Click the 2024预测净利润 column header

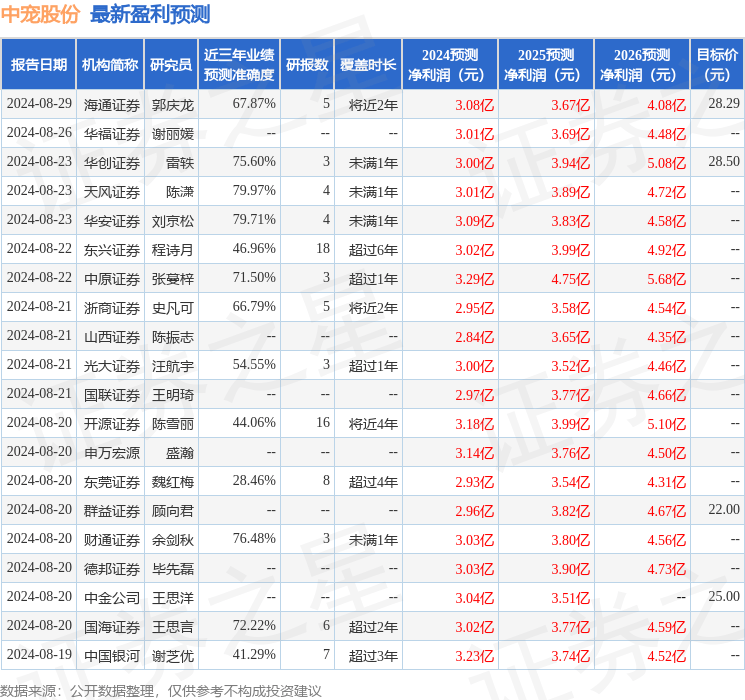[x=449, y=65]
